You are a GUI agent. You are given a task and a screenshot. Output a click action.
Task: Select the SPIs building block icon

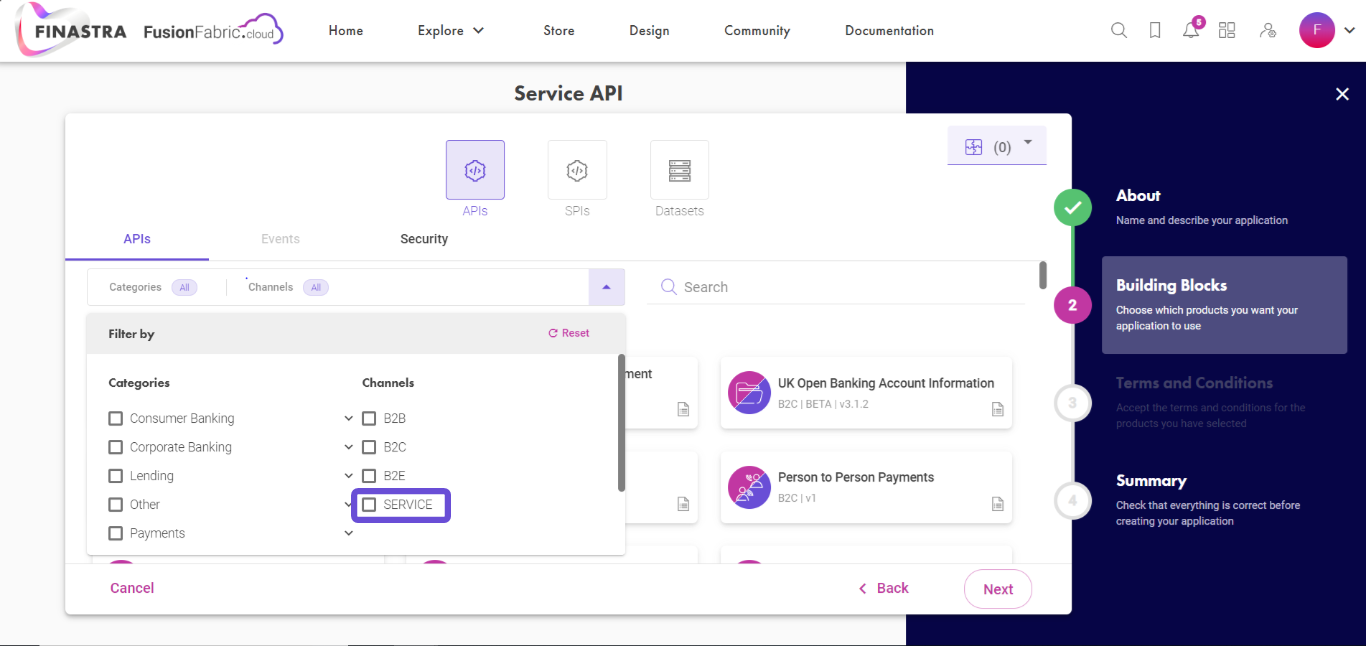577,170
